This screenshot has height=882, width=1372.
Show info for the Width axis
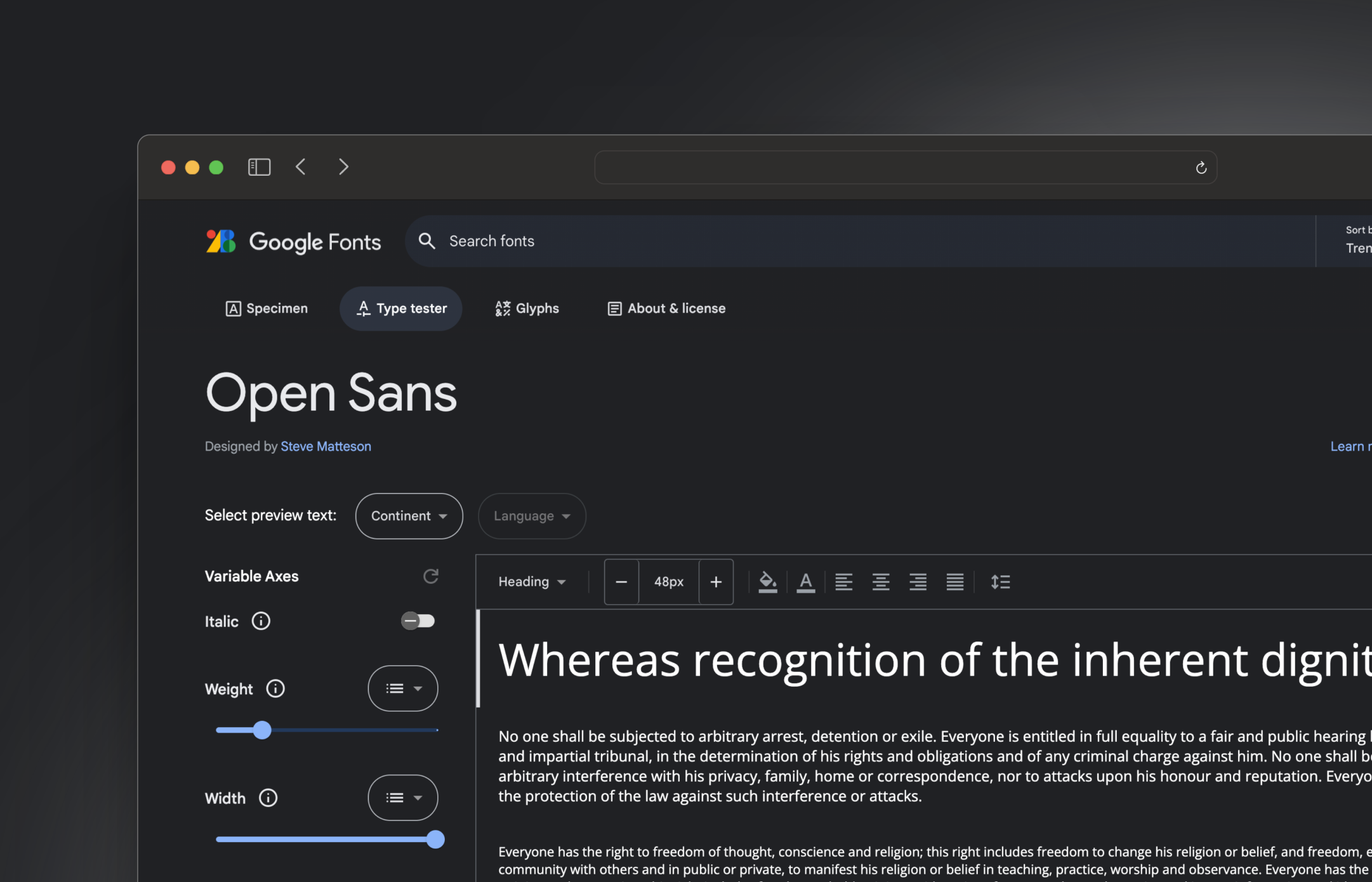(x=268, y=798)
